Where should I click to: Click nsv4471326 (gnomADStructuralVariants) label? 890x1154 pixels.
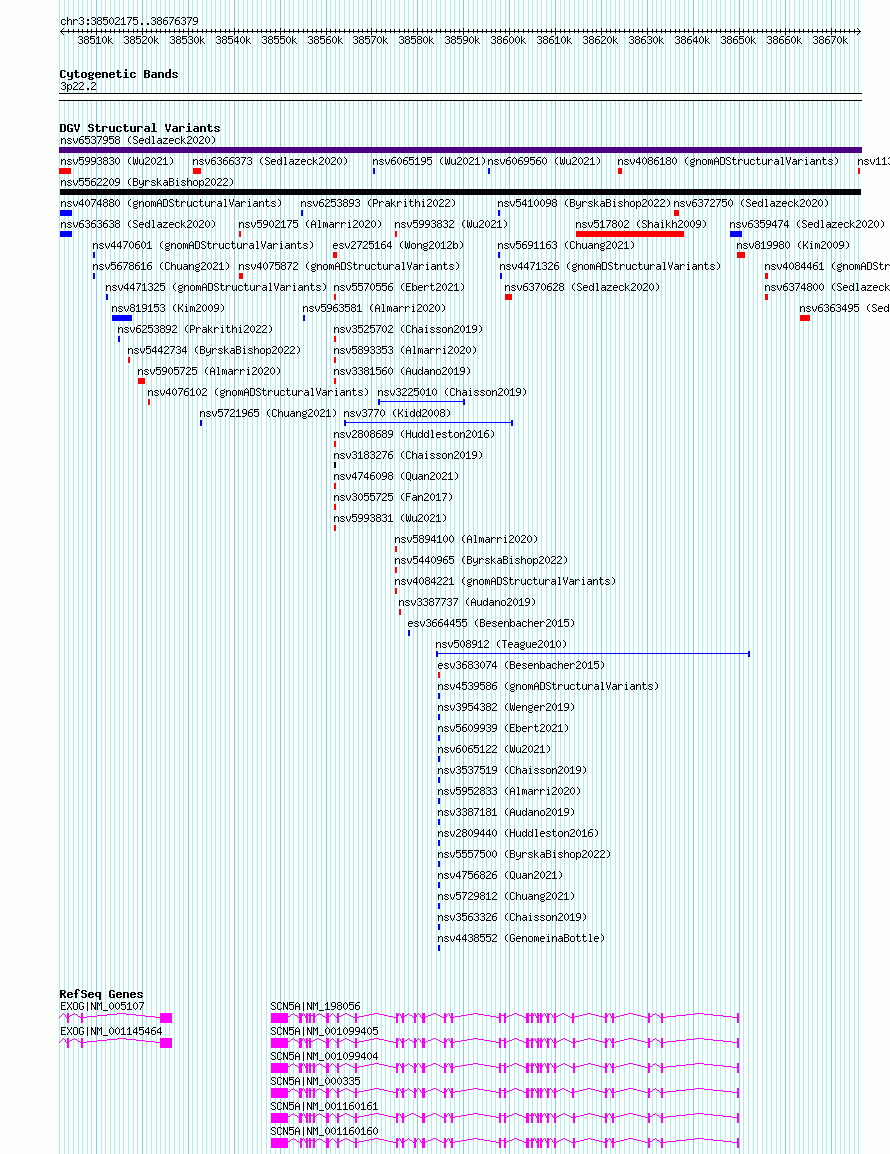tap(610, 266)
